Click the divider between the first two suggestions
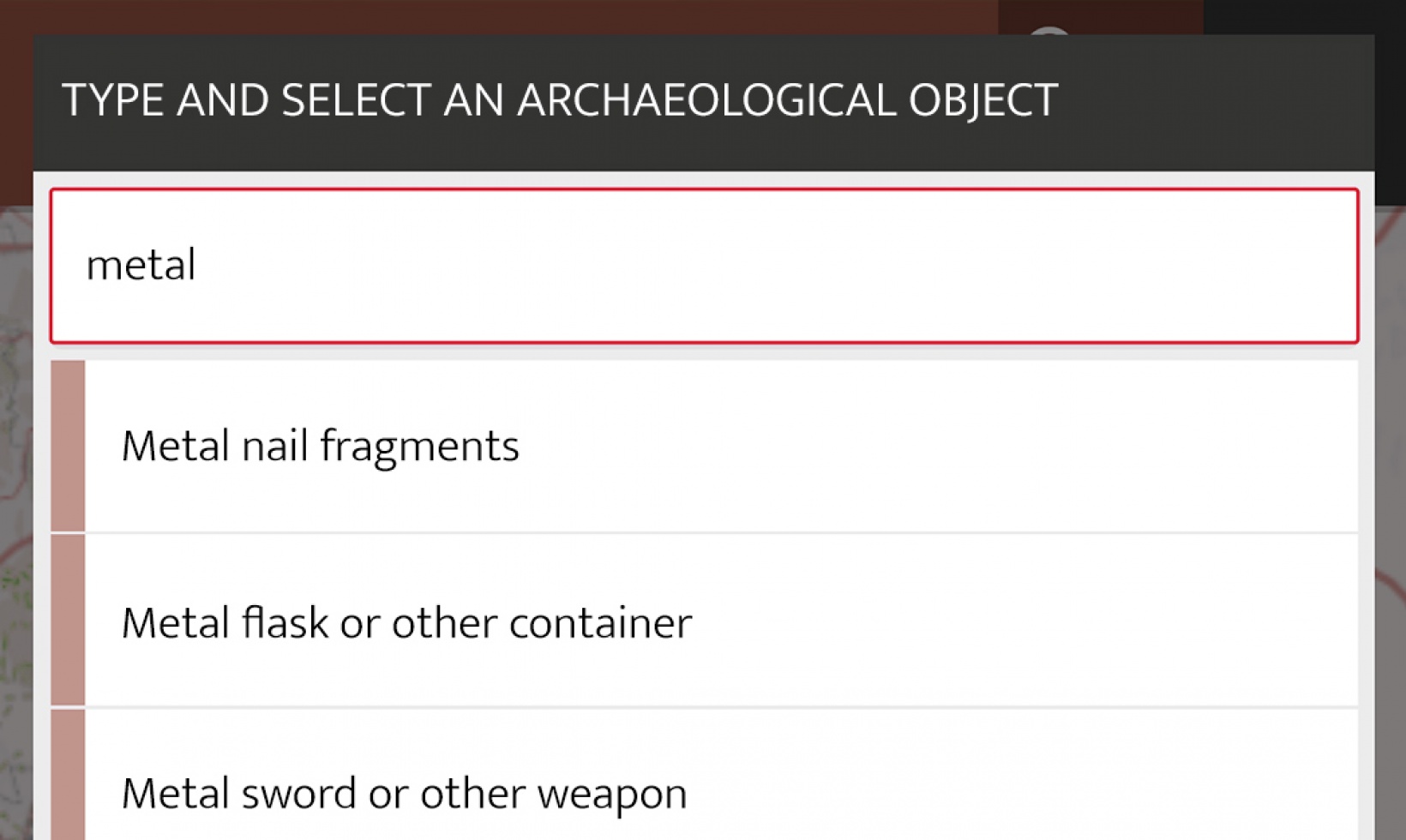The image size is (1406, 840). 686,531
